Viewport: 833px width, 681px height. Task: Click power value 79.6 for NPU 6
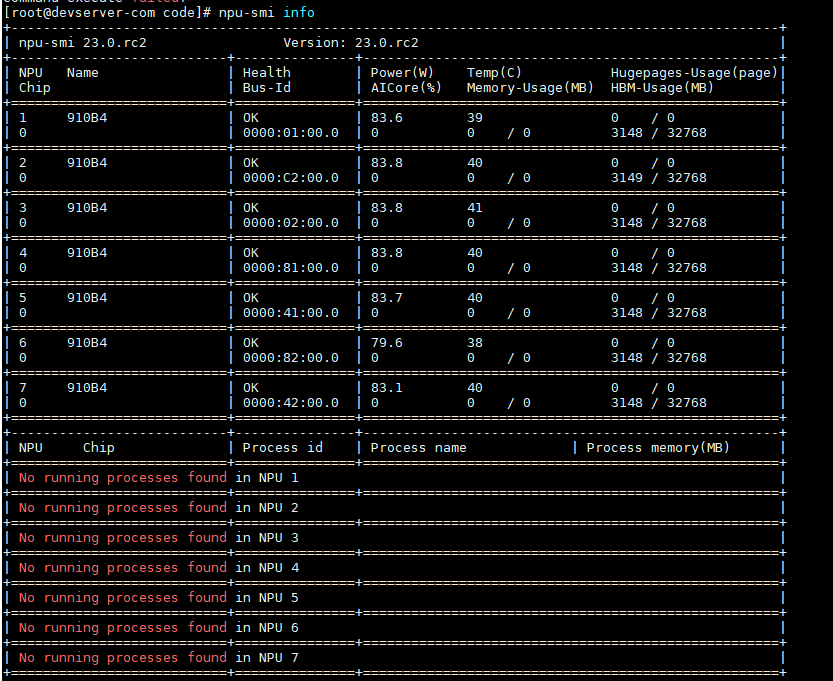(x=387, y=343)
